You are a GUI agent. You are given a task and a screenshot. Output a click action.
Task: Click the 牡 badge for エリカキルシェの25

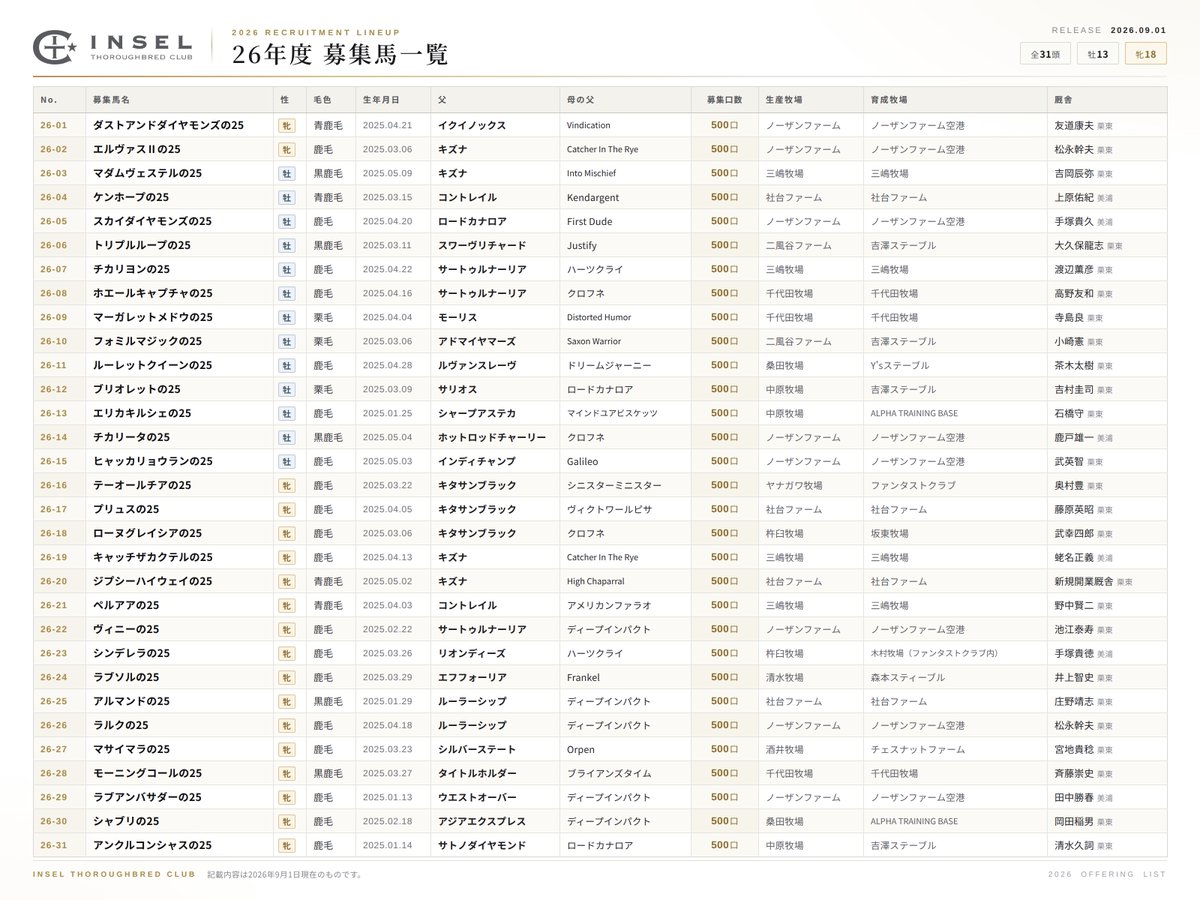click(287, 414)
